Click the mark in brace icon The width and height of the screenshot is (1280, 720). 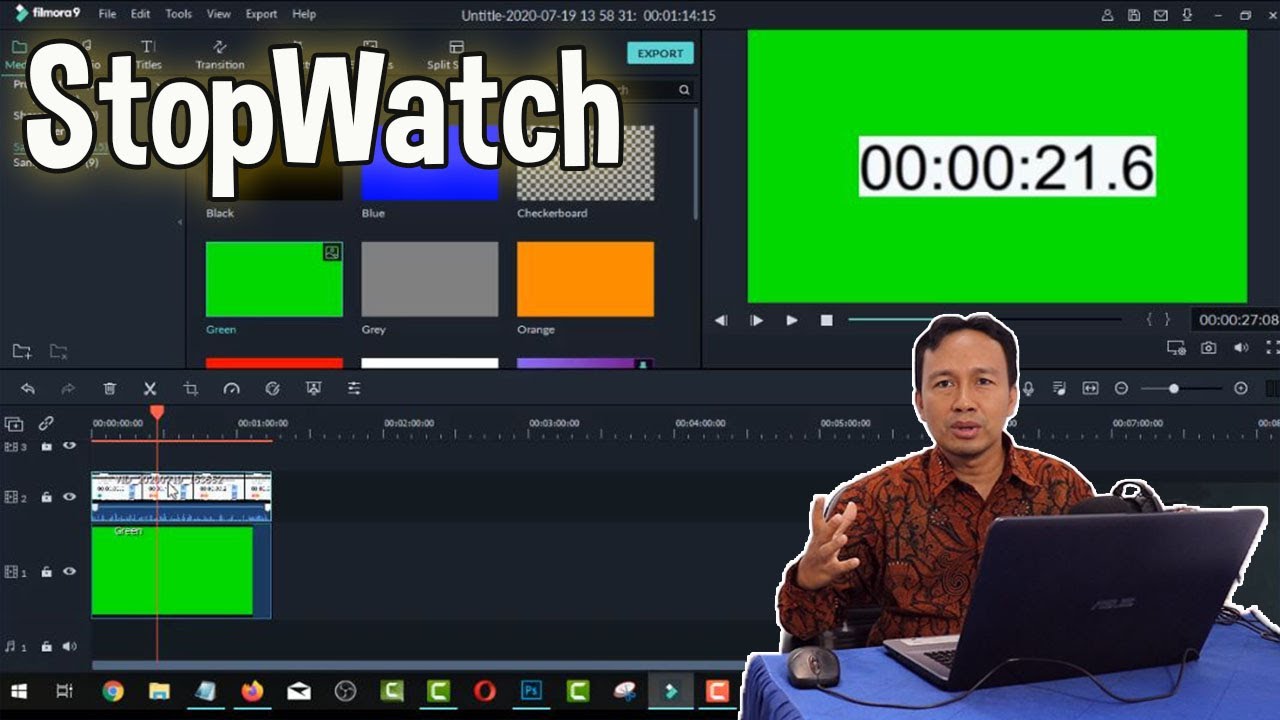click(x=1150, y=320)
